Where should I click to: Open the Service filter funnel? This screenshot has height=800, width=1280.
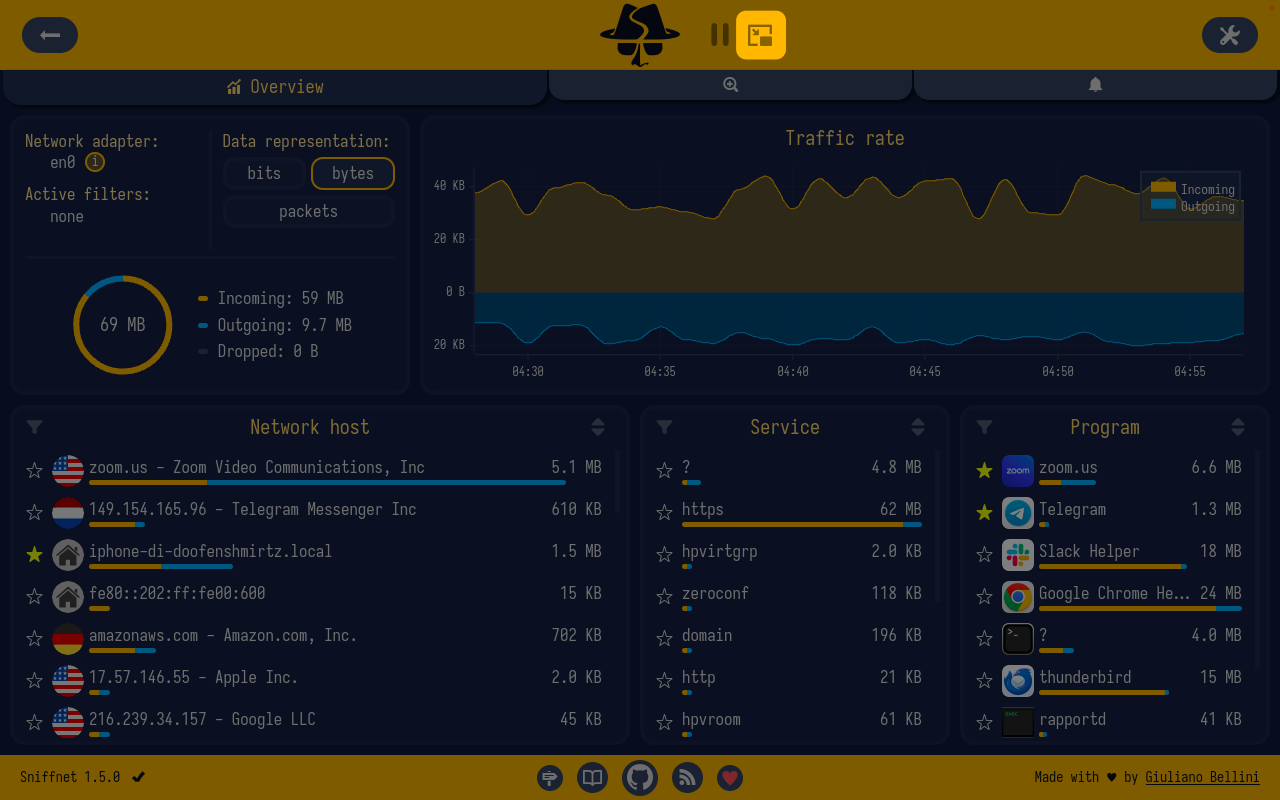click(665, 427)
